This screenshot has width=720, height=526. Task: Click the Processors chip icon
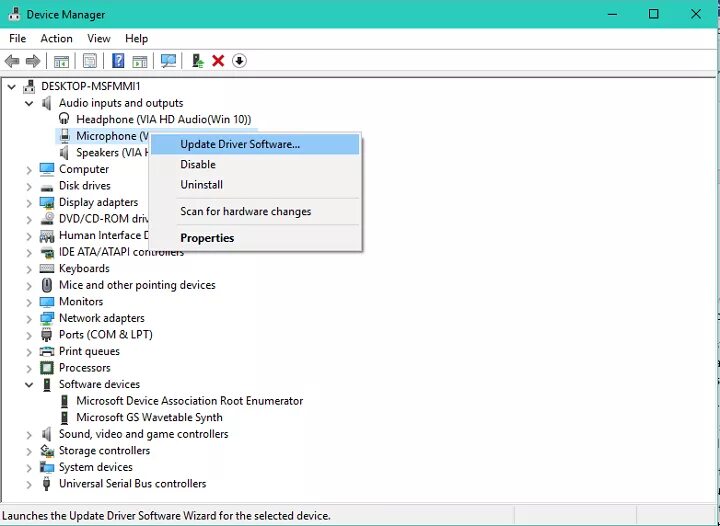(x=47, y=368)
